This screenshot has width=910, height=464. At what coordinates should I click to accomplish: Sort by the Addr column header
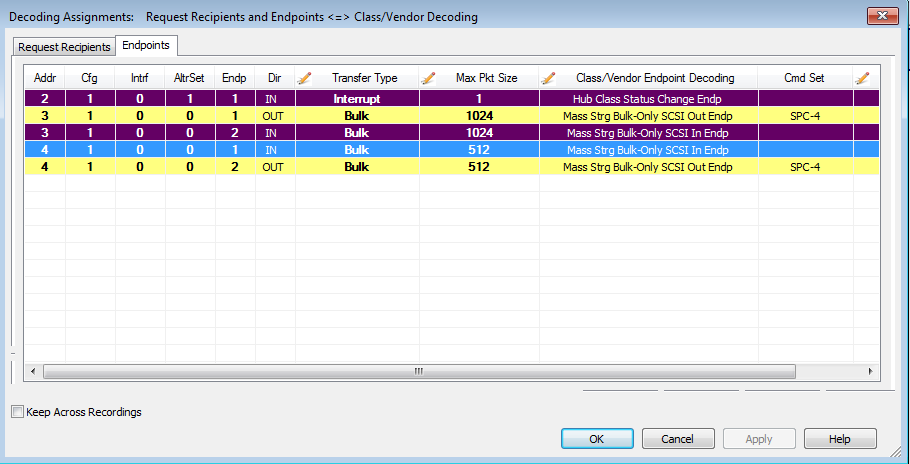pos(44,78)
